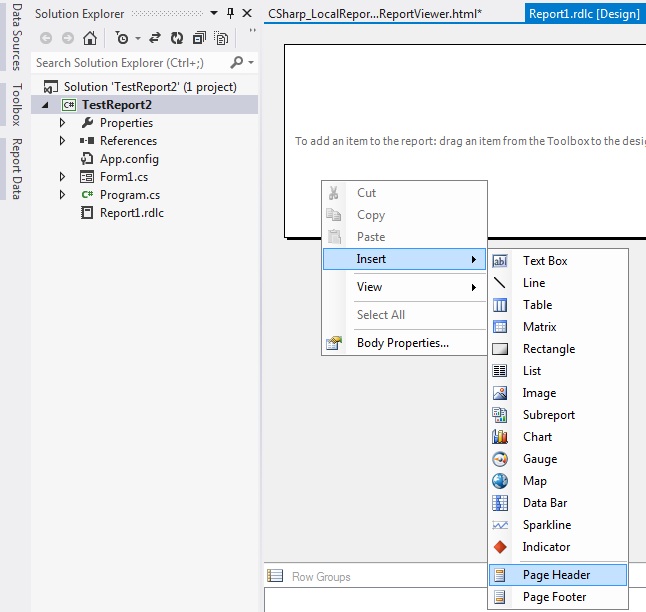Collapse the TestReport2 project node
646x612 pixels.
[45, 105]
